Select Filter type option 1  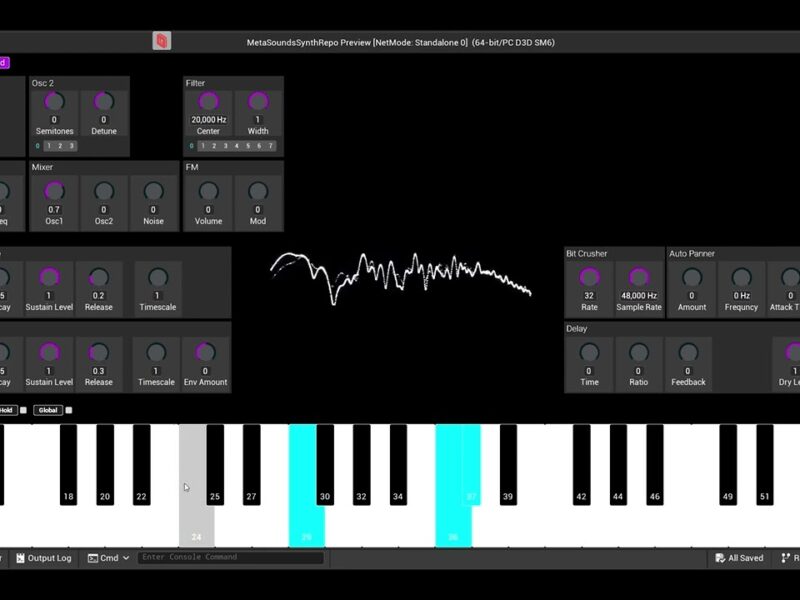click(203, 146)
